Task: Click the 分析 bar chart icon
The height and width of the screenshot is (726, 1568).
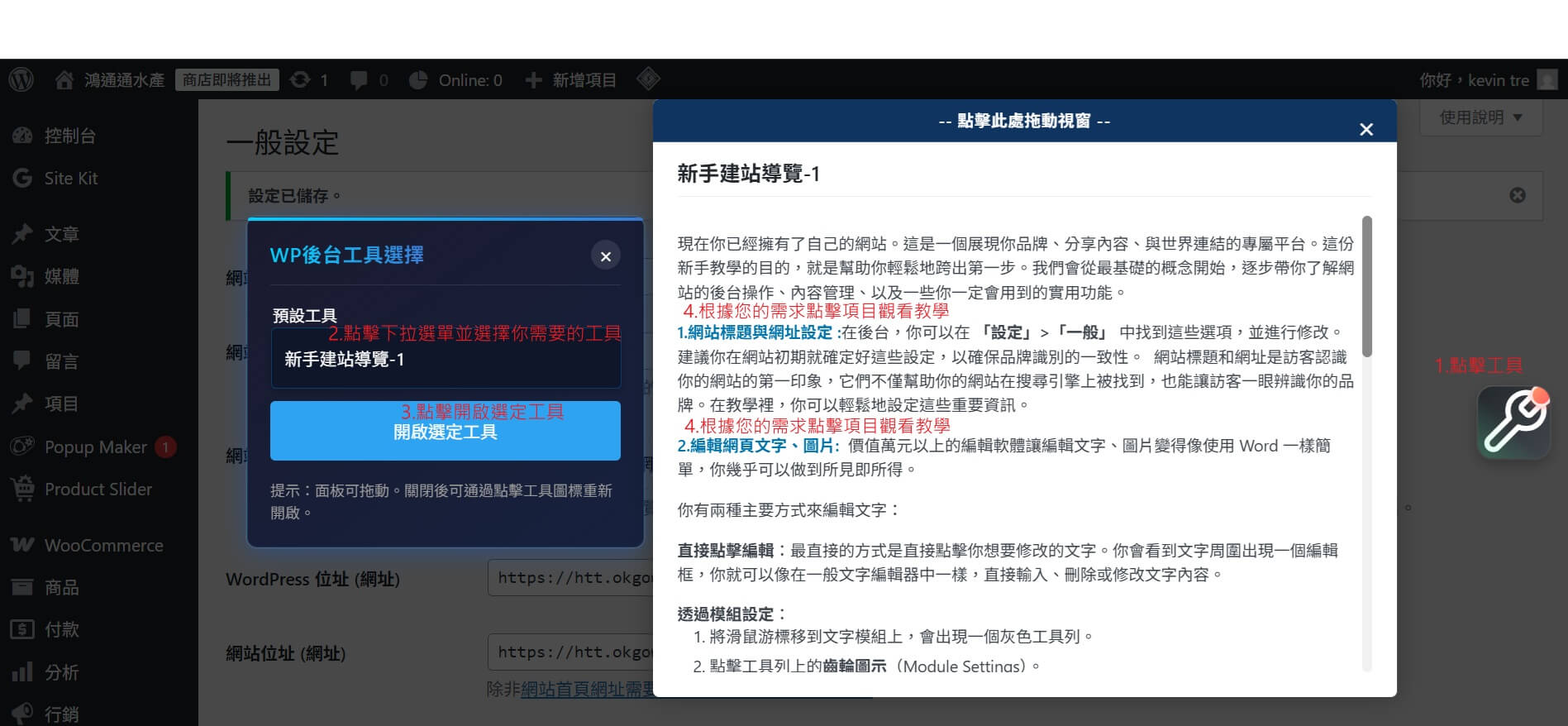Action: [x=22, y=671]
